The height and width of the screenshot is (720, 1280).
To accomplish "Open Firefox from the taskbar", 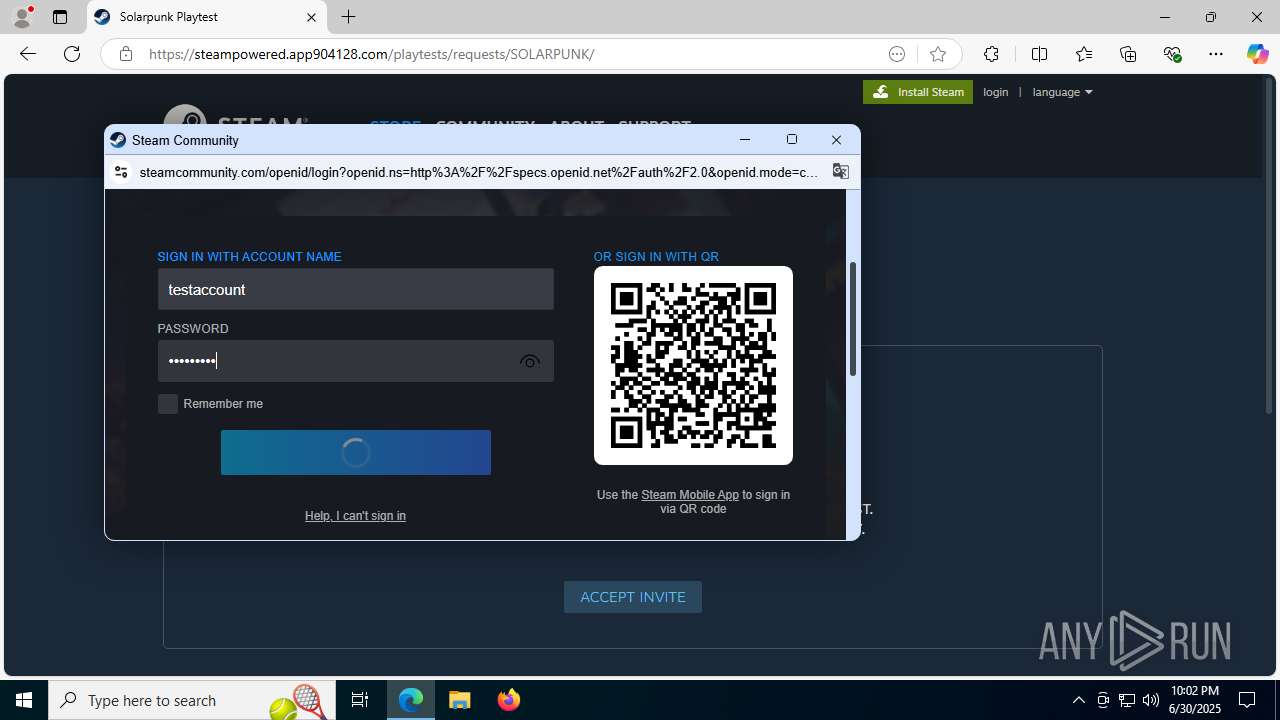I will pos(508,700).
